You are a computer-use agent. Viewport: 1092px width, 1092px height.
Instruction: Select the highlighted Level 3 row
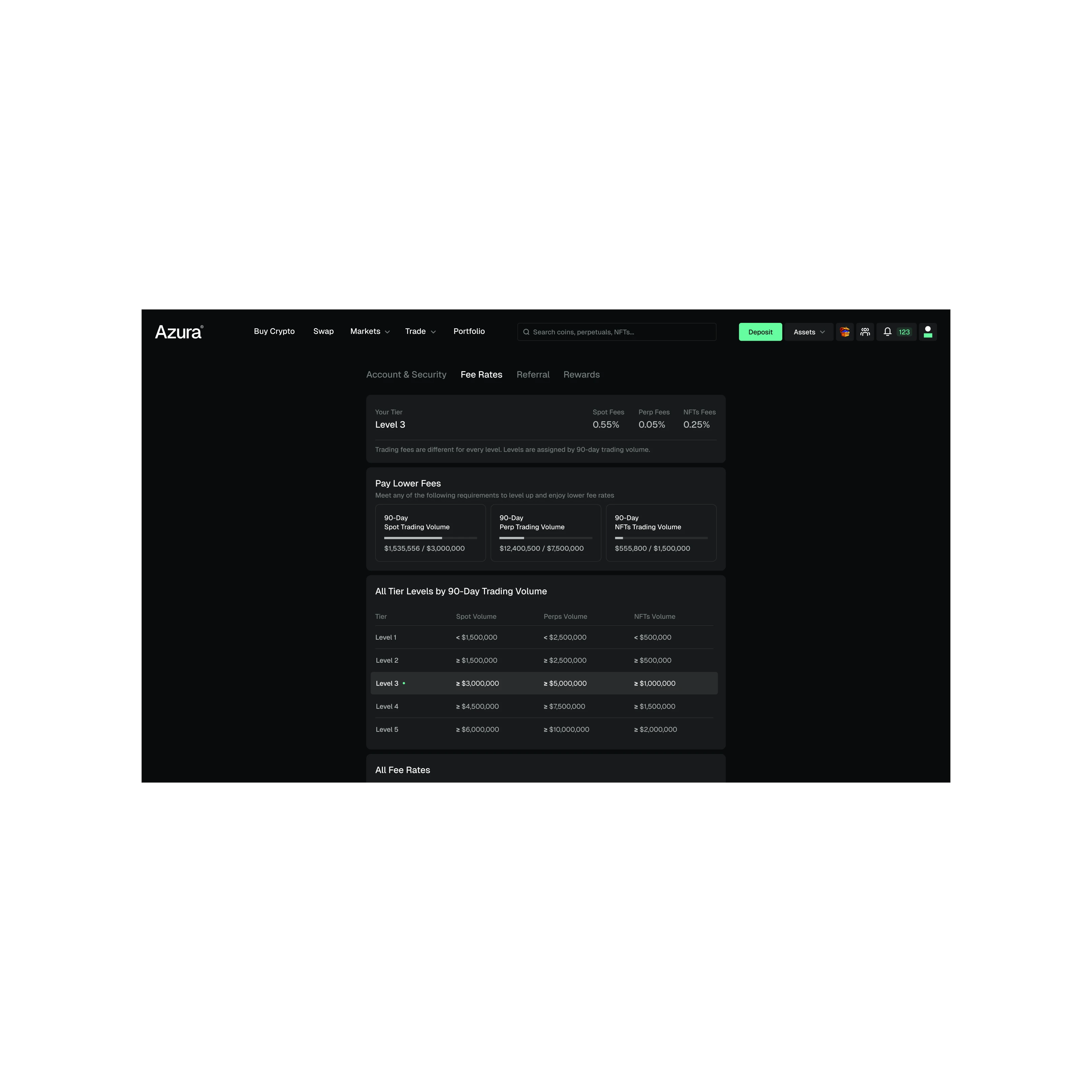coord(544,684)
